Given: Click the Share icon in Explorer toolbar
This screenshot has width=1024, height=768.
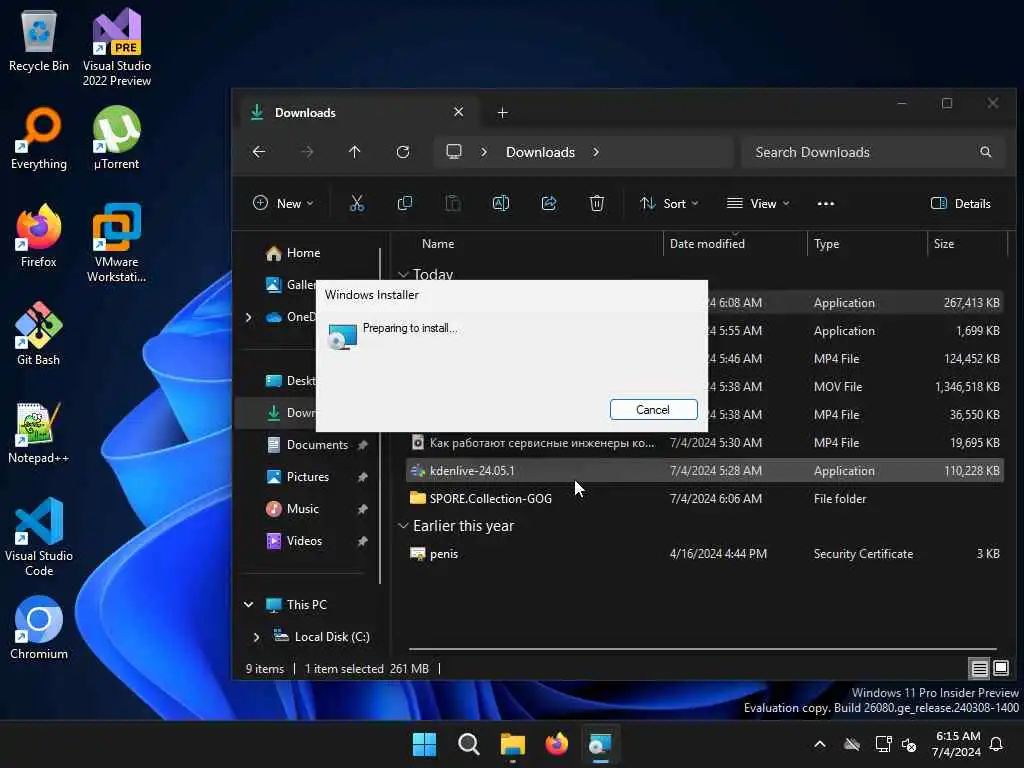Looking at the screenshot, I should pyautogui.click(x=549, y=204).
